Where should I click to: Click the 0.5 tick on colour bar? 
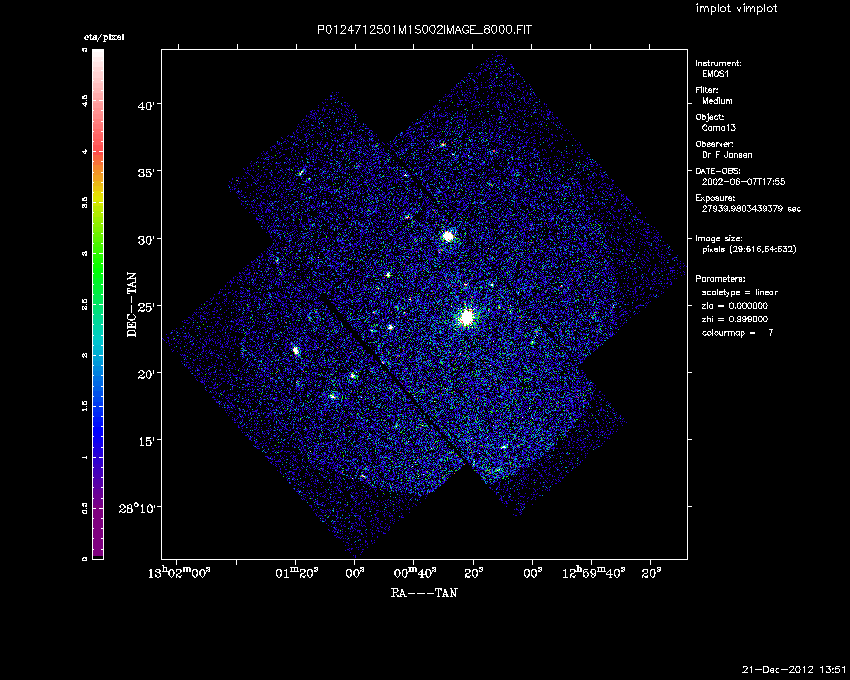(x=85, y=508)
